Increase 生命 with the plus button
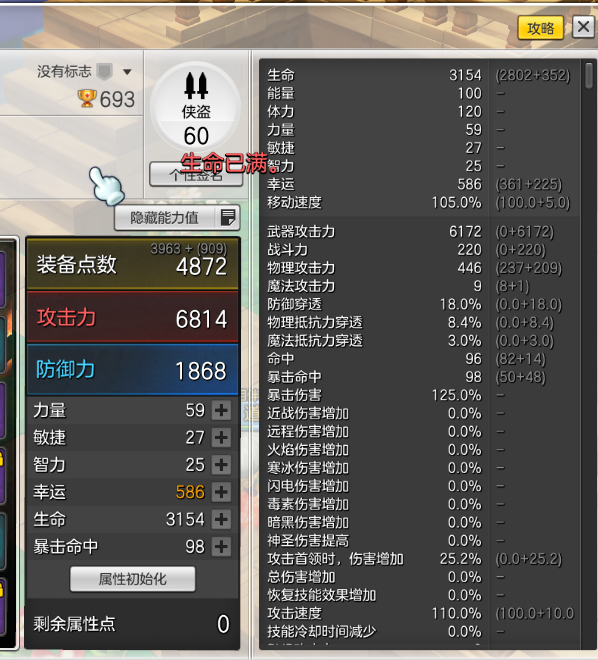The image size is (598, 660). pyautogui.click(x=221, y=519)
